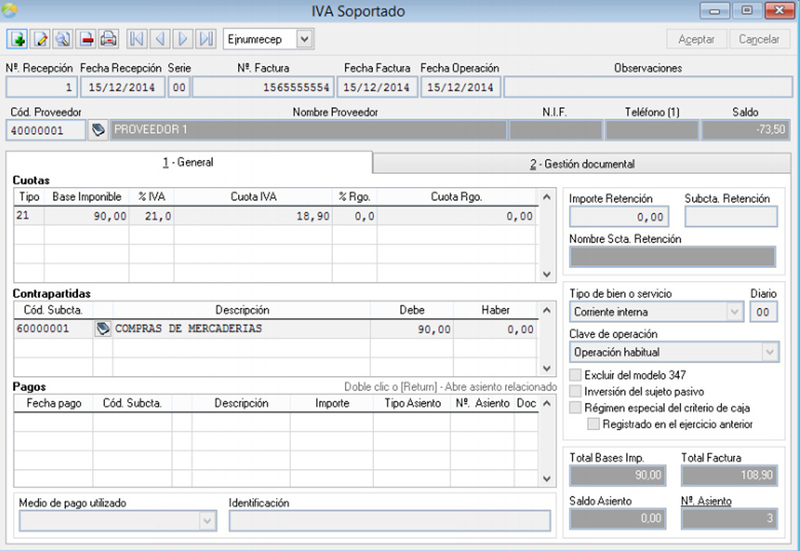This screenshot has height=551, width=800.
Task: Click the Nº. Factura field
Action: point(263,87)
